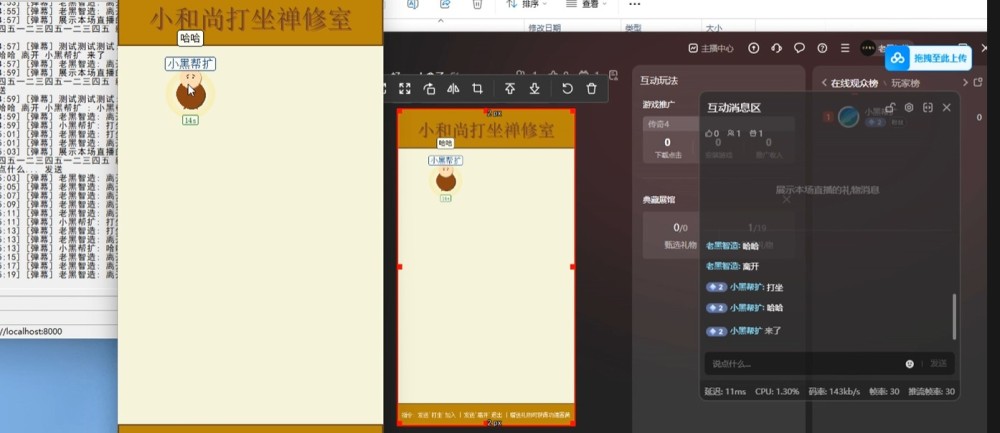This screenshot has height=433, width=1000.
Task: Click the 拖拽至此上传 cloud upload widget
Action: point(928,58)
